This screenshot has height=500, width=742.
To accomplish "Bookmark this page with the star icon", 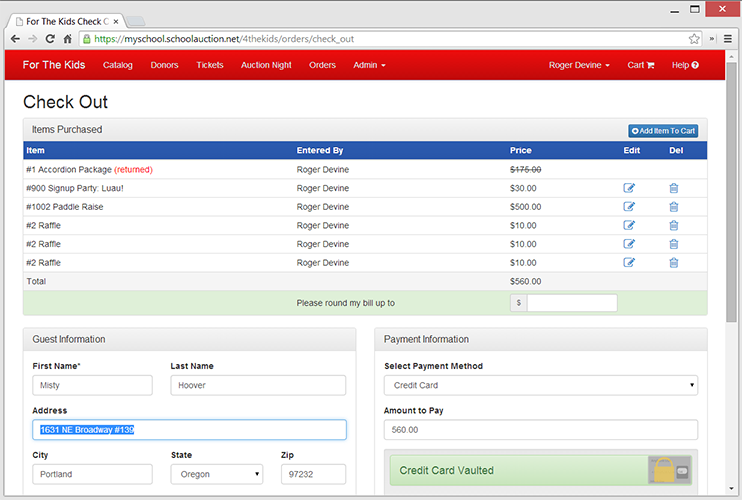I will (694, 39).
